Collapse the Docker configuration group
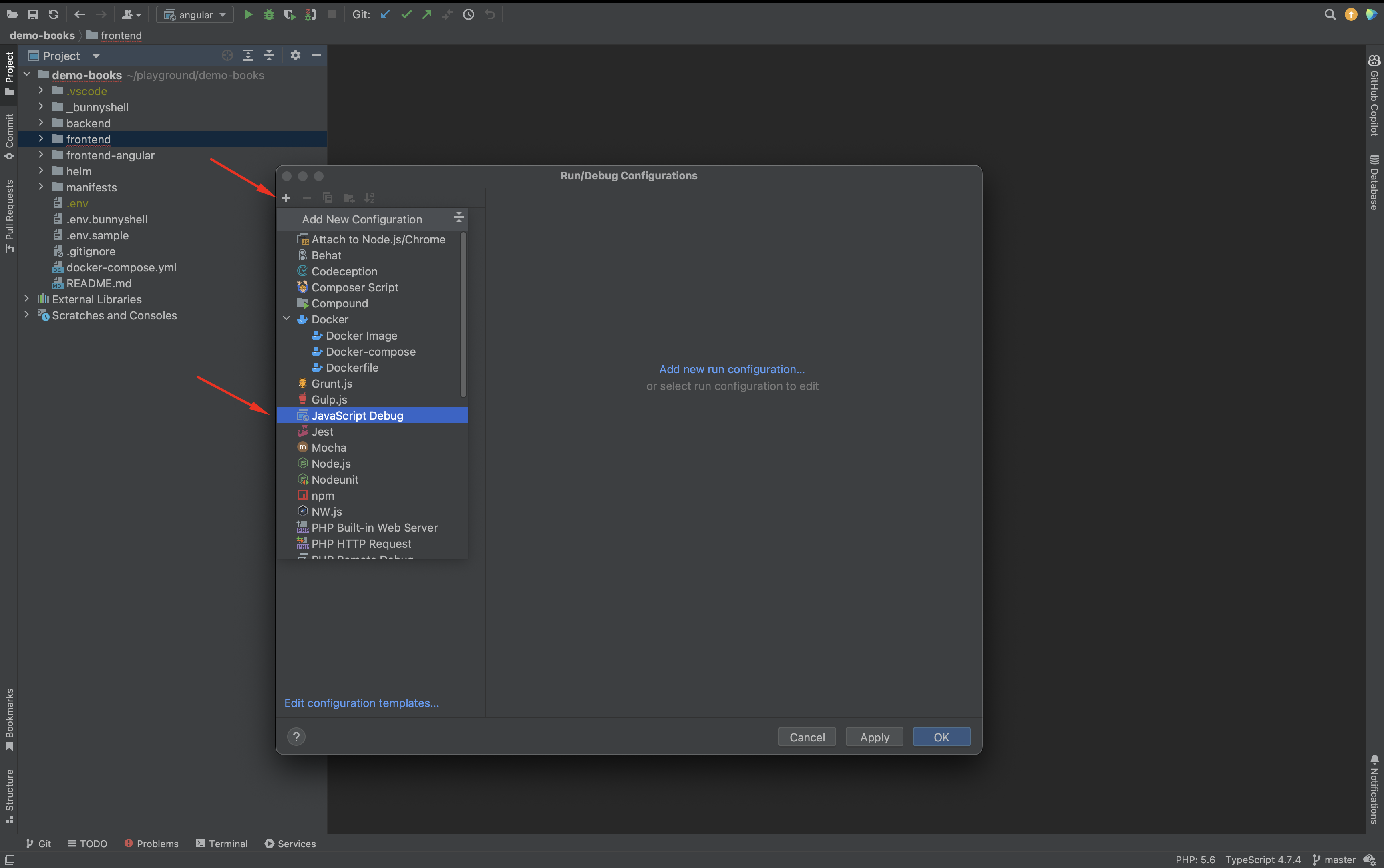Screen dimensions: 1384x868 pos(286,319)
